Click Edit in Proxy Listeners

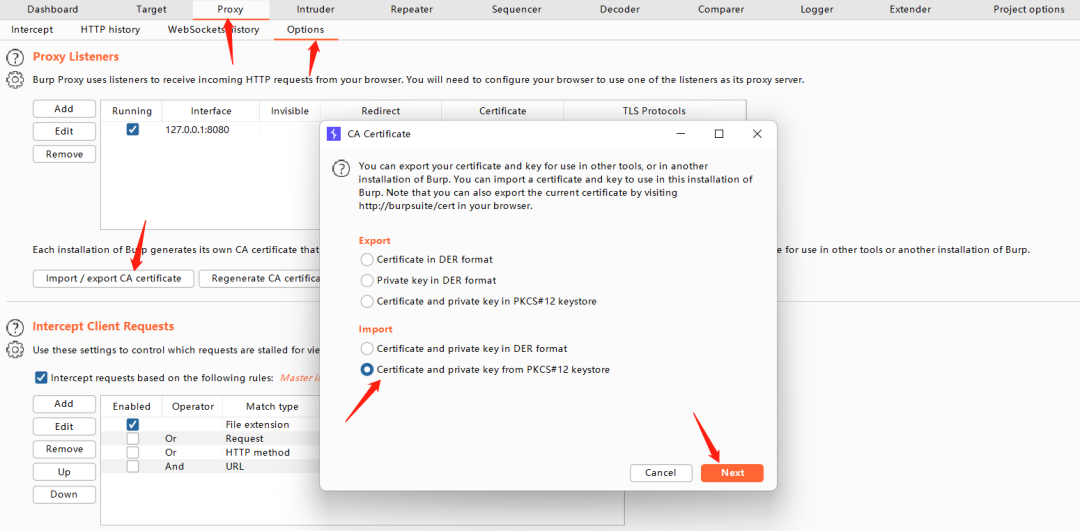click(x=64, y=132)
